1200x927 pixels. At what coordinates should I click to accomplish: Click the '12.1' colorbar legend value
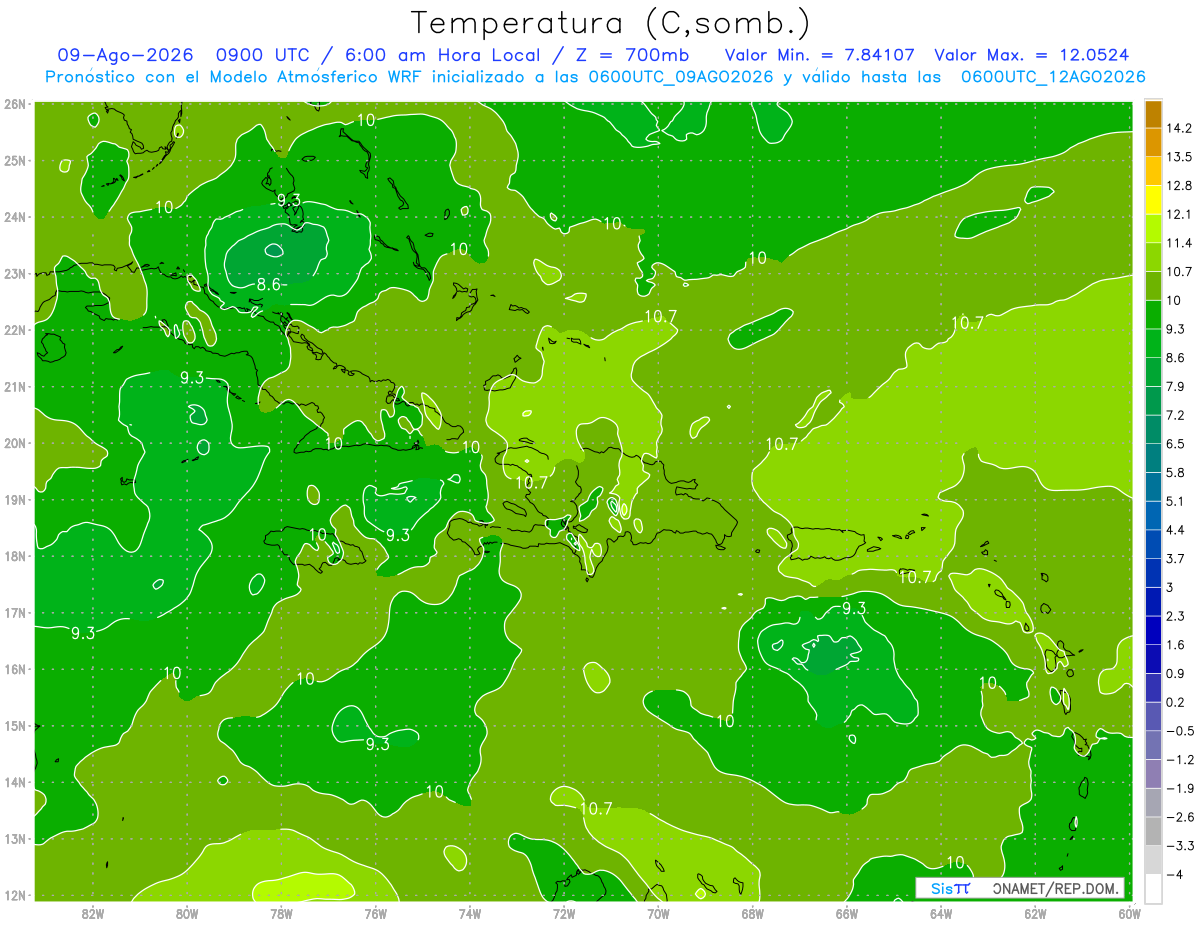(x=1179, y=215)
